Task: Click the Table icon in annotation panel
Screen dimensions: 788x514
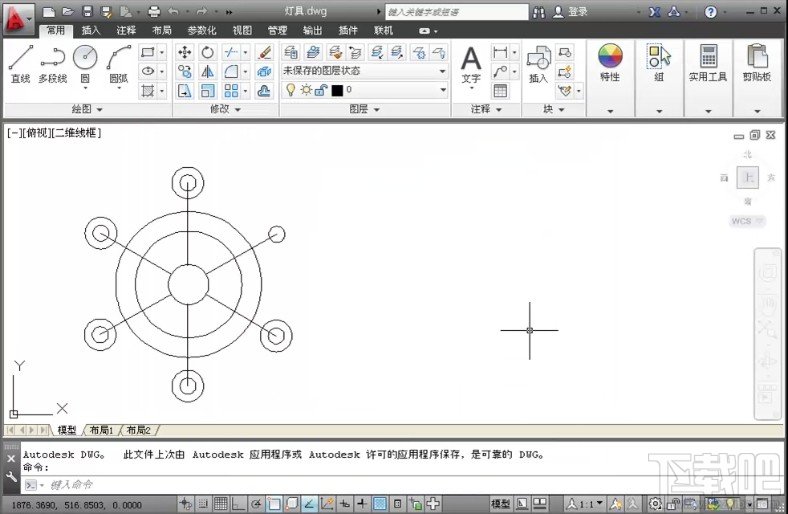Action: click(500, 91)
